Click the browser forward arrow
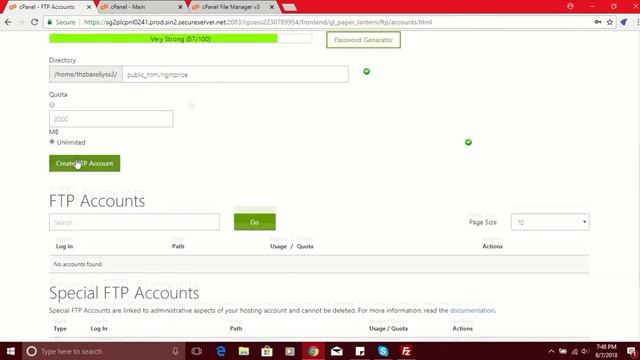This screenshot has height=360, width=640. tap(21, 22)
